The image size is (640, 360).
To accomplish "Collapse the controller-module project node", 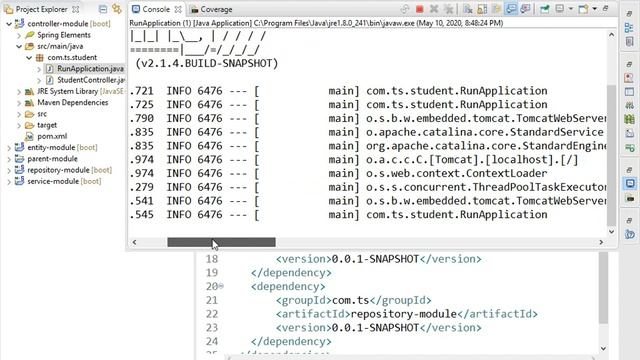I will pos(9,24).
